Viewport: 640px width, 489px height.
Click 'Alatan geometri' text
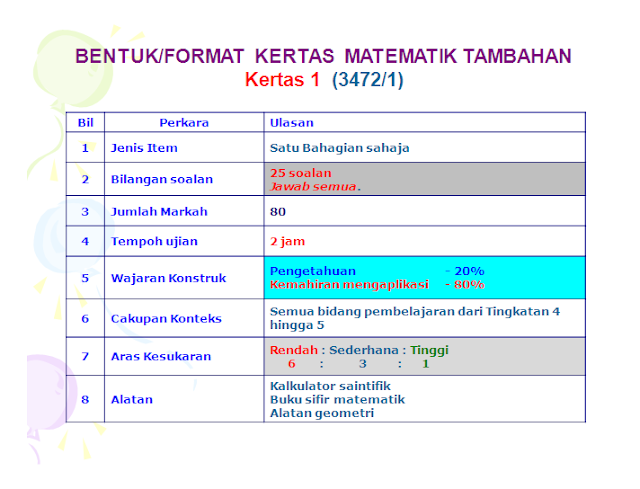322,413
